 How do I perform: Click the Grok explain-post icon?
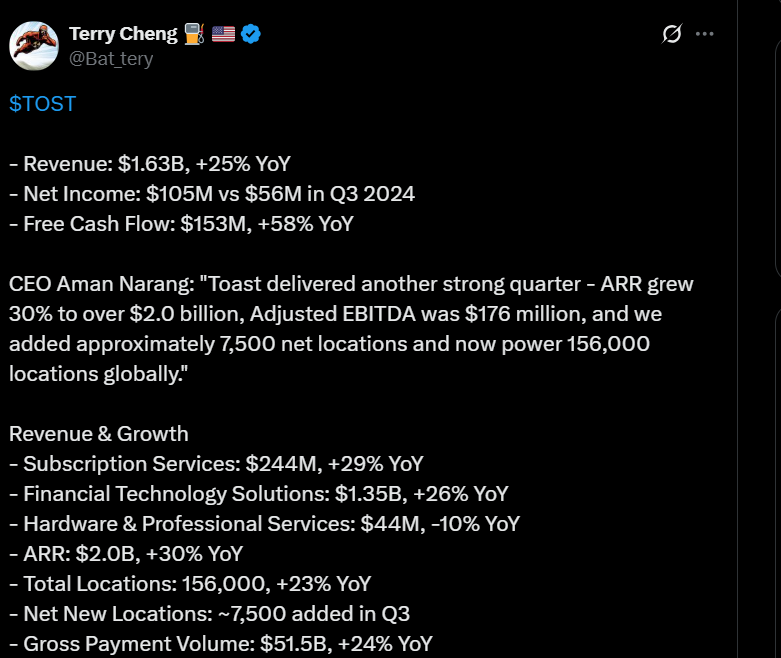click(x=672, y=34)
